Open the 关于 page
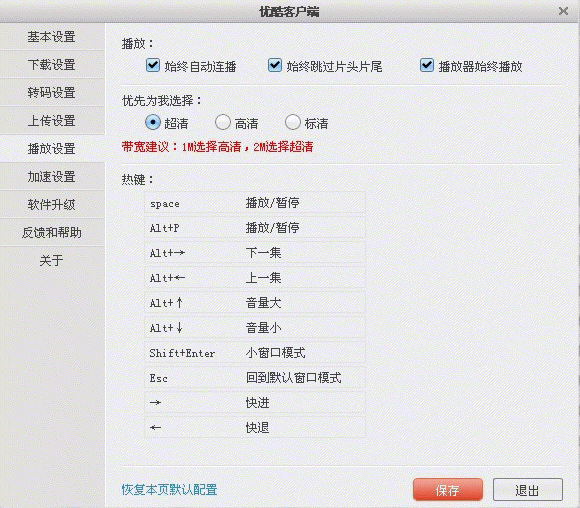Screen dimensions: 580x508 click(52, 260)
